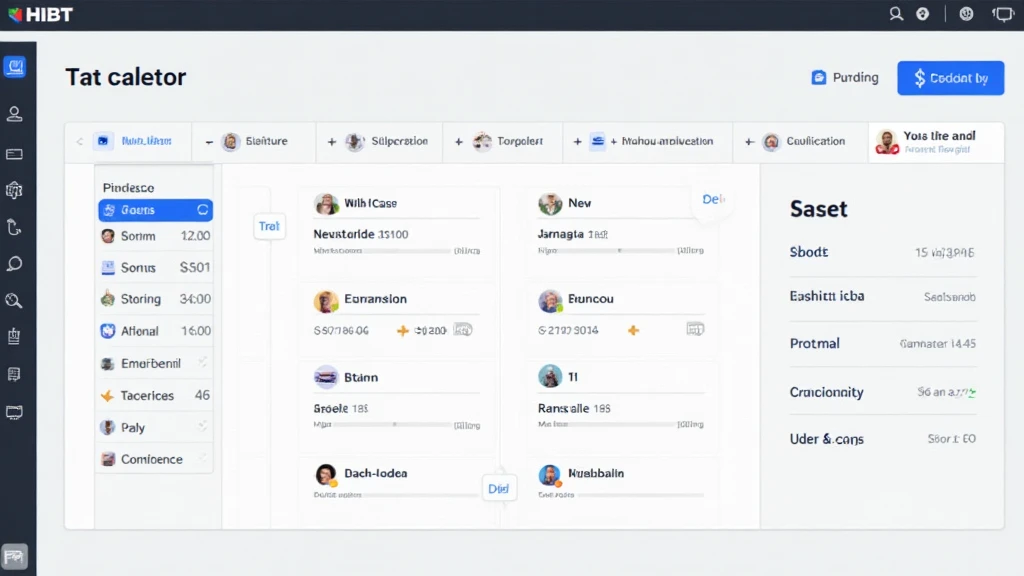Toggle the refresh control on Goens row

coord(202,210)
